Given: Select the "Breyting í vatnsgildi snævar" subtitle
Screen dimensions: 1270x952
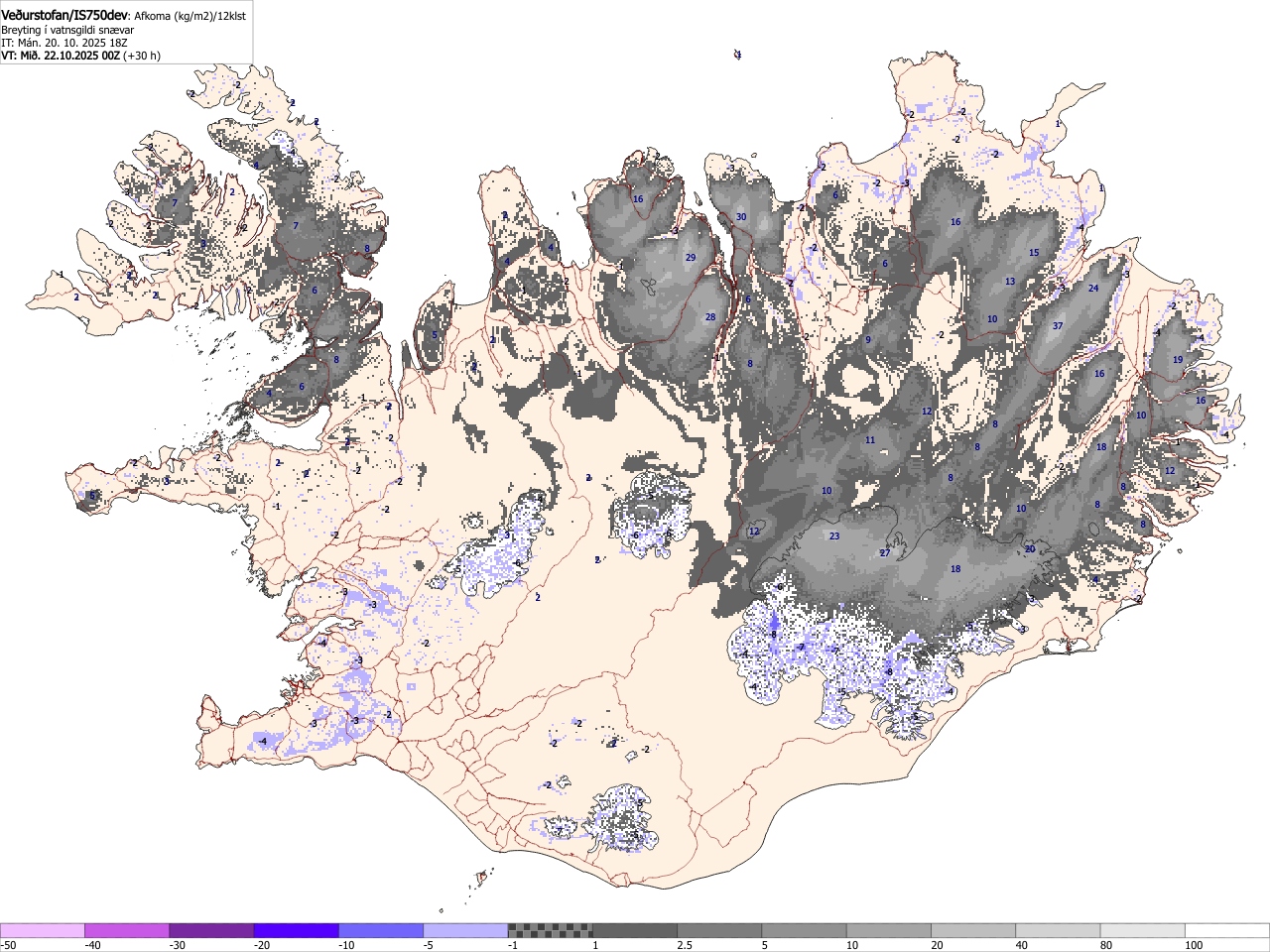Looking at the screenshot, I should click(67, 30).
